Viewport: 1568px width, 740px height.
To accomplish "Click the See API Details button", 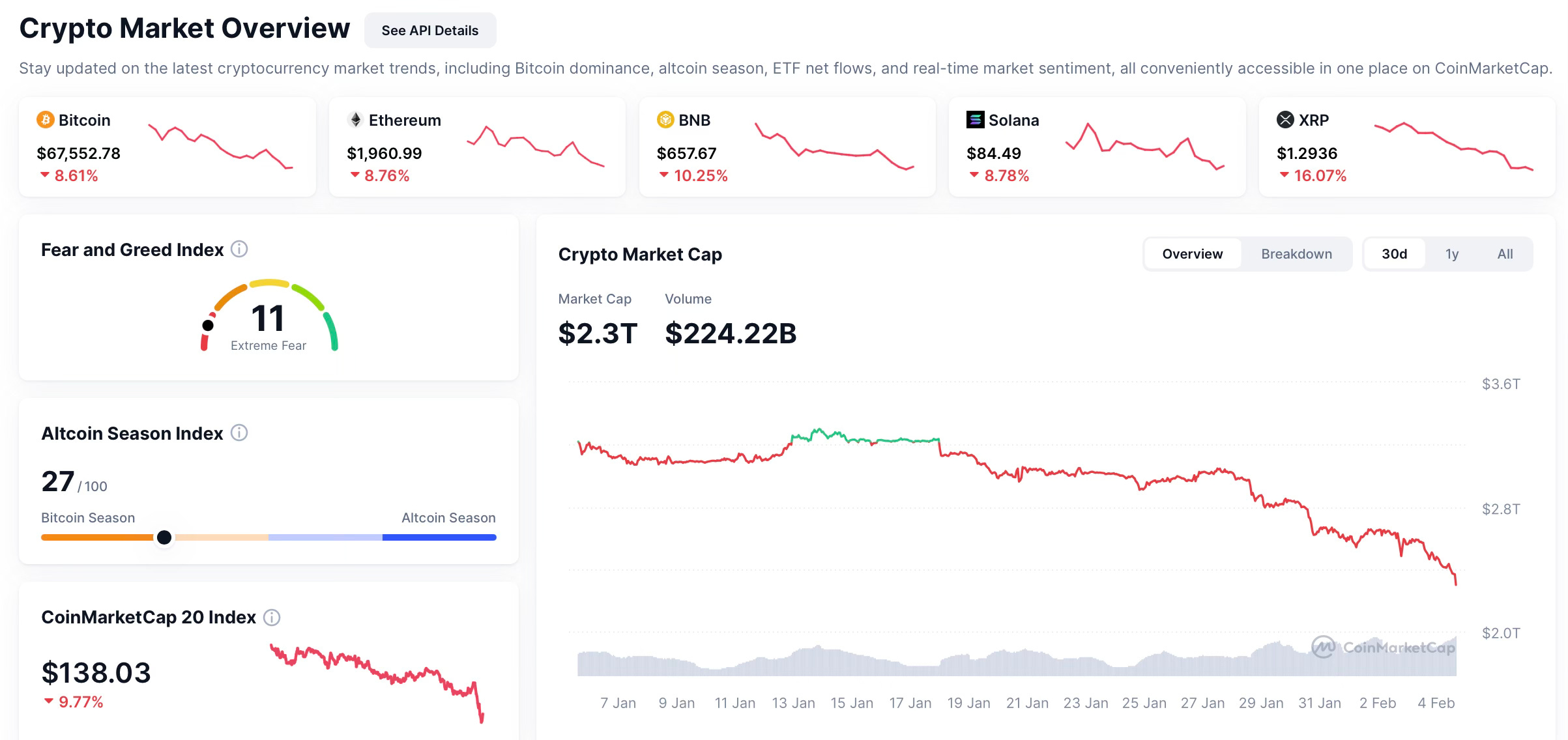I will tap(429, 31).
